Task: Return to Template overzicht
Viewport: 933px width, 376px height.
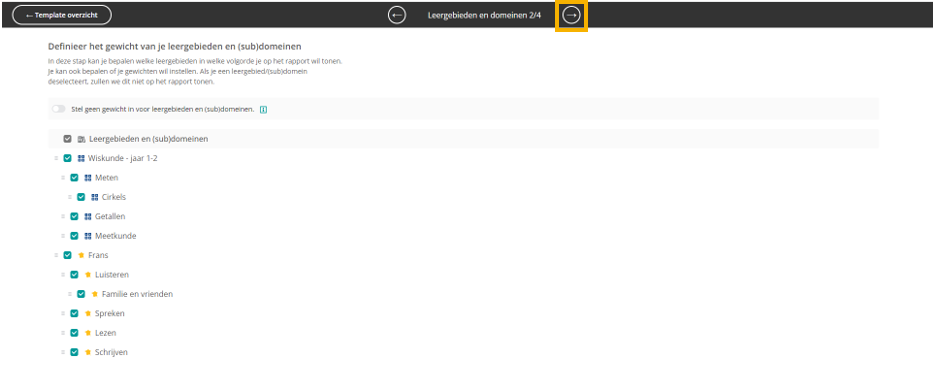Action: (x=62, y=15)
